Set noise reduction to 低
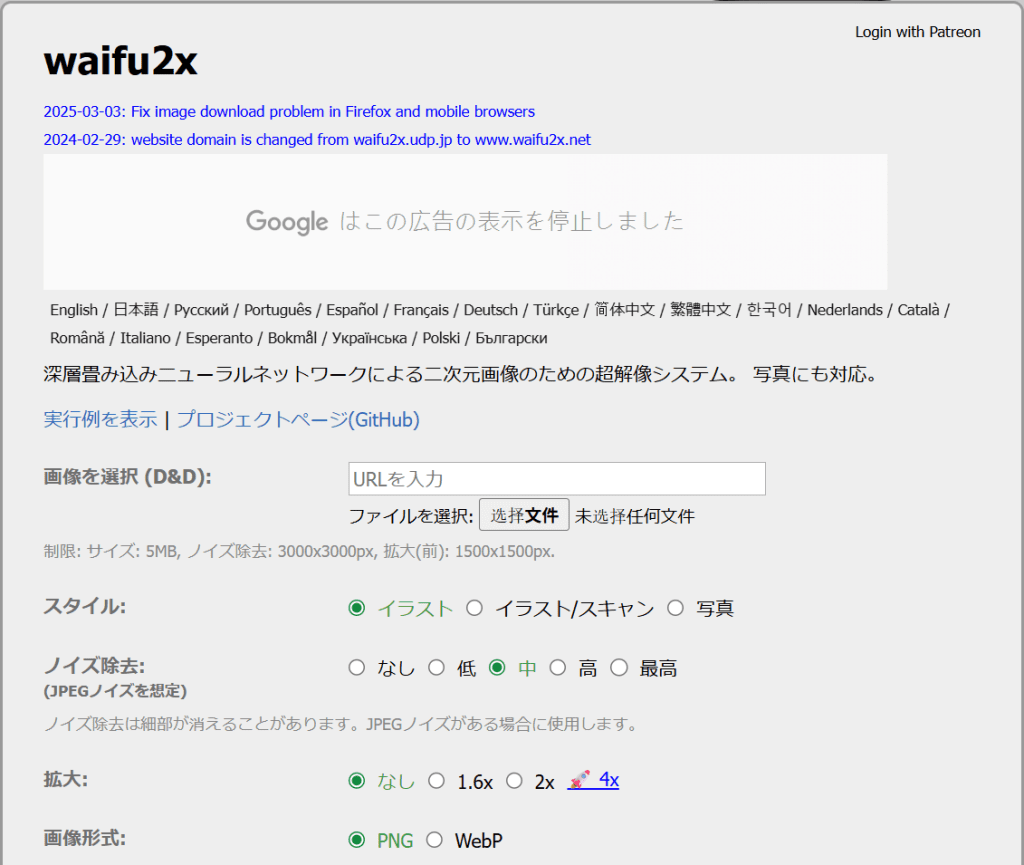 coord(436,668)
